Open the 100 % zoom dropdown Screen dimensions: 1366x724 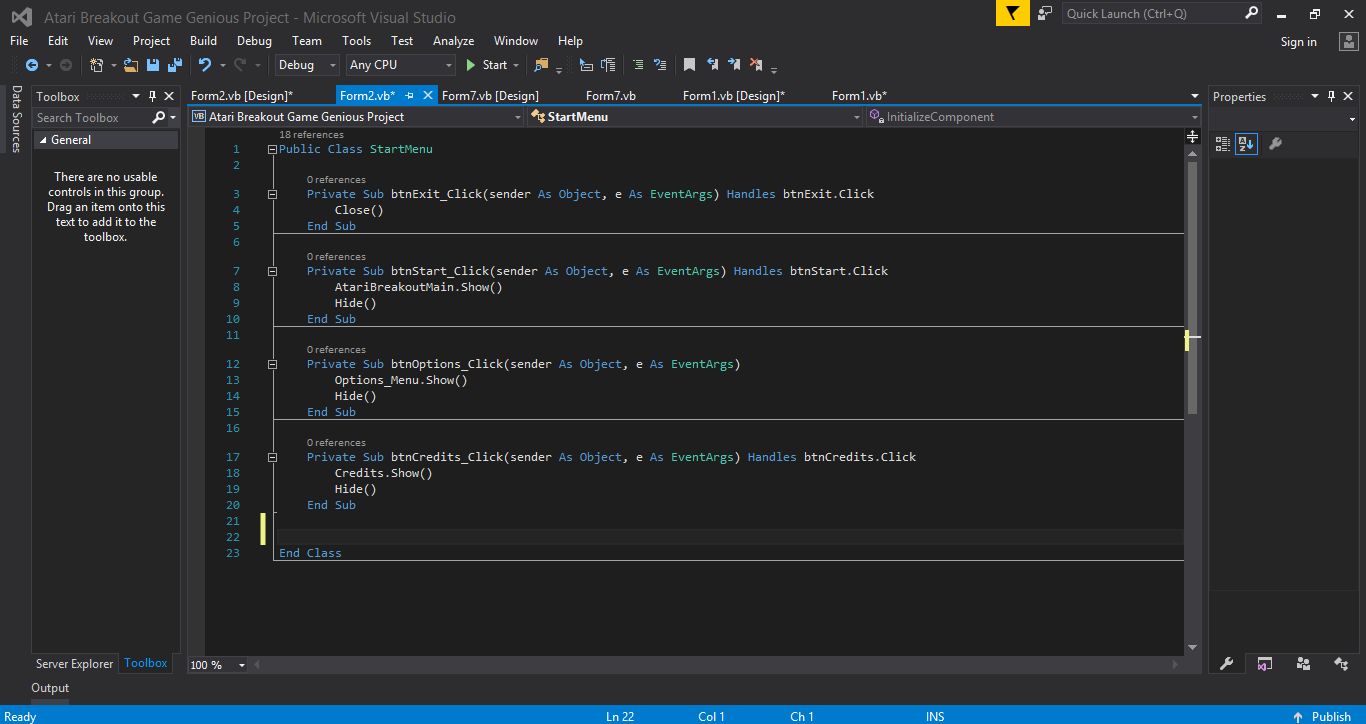(x=242, y=665)
